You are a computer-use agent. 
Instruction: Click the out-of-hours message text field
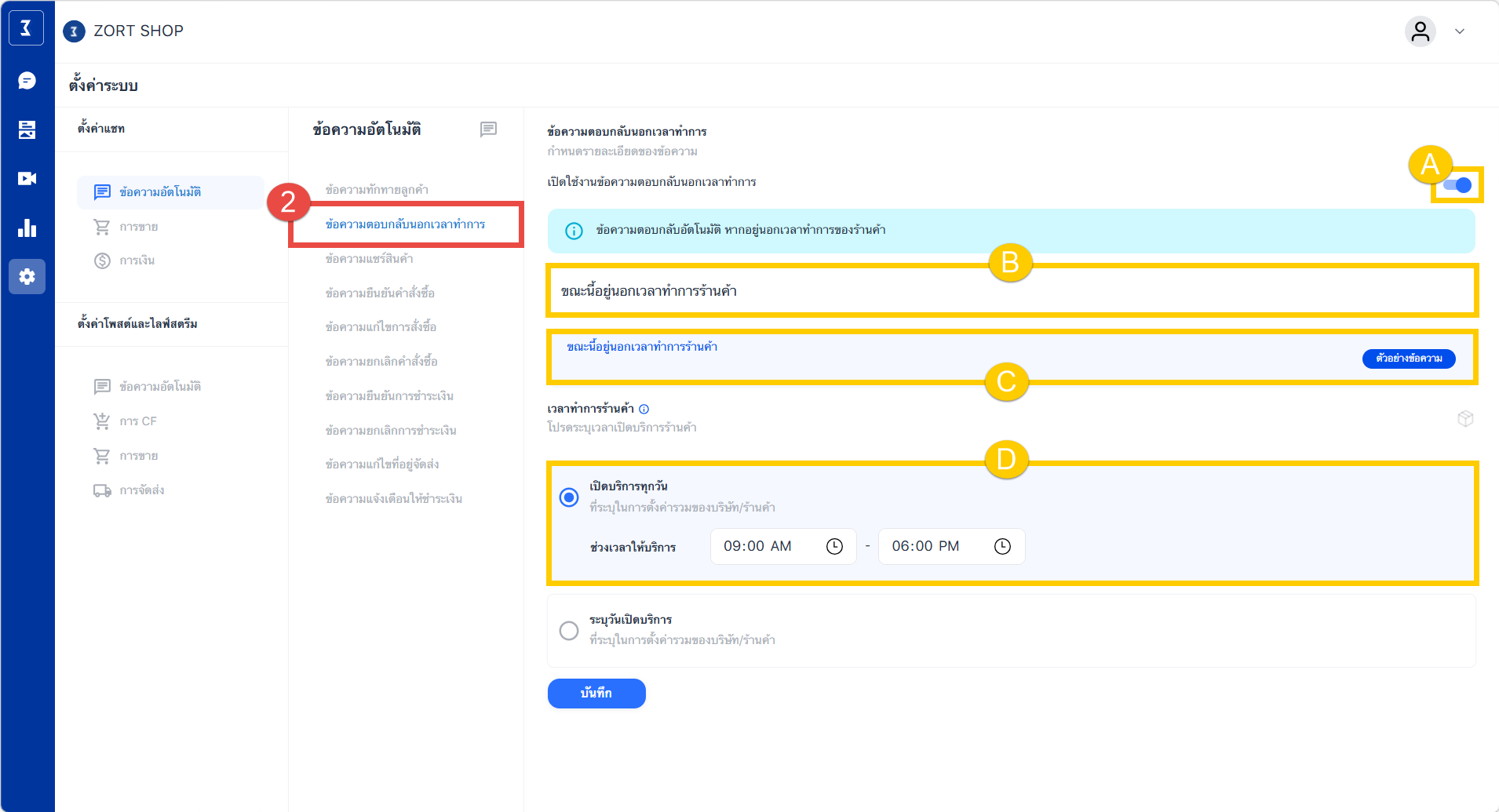pyautogui.click(x=1012, y=291)
